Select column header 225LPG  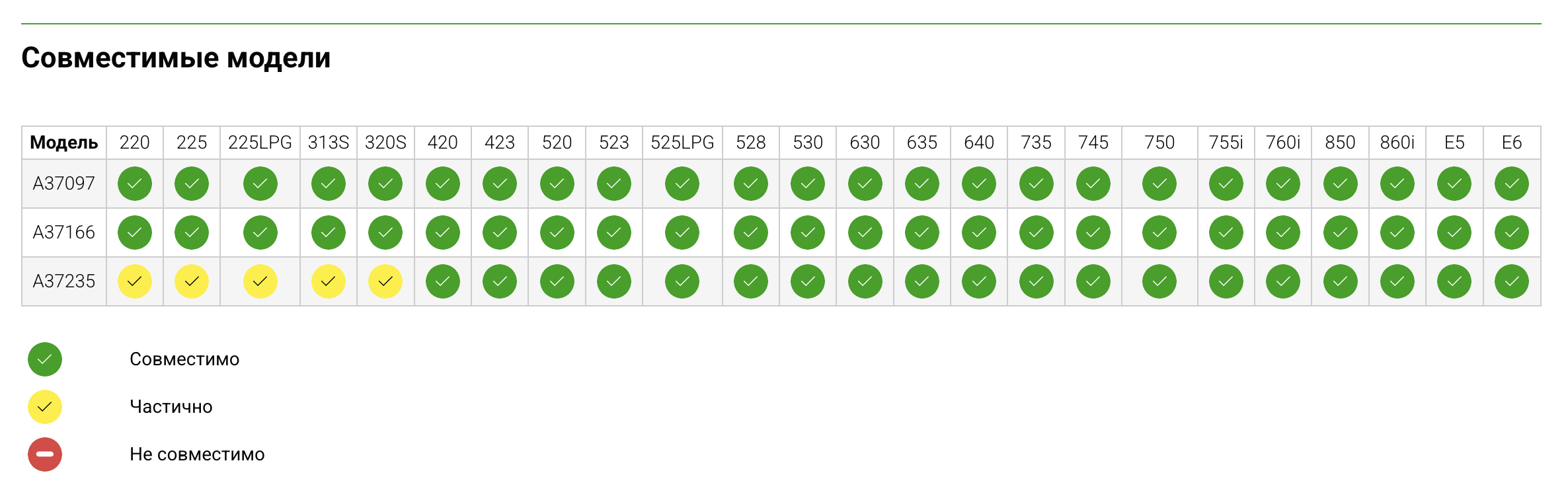coord(260,143)
